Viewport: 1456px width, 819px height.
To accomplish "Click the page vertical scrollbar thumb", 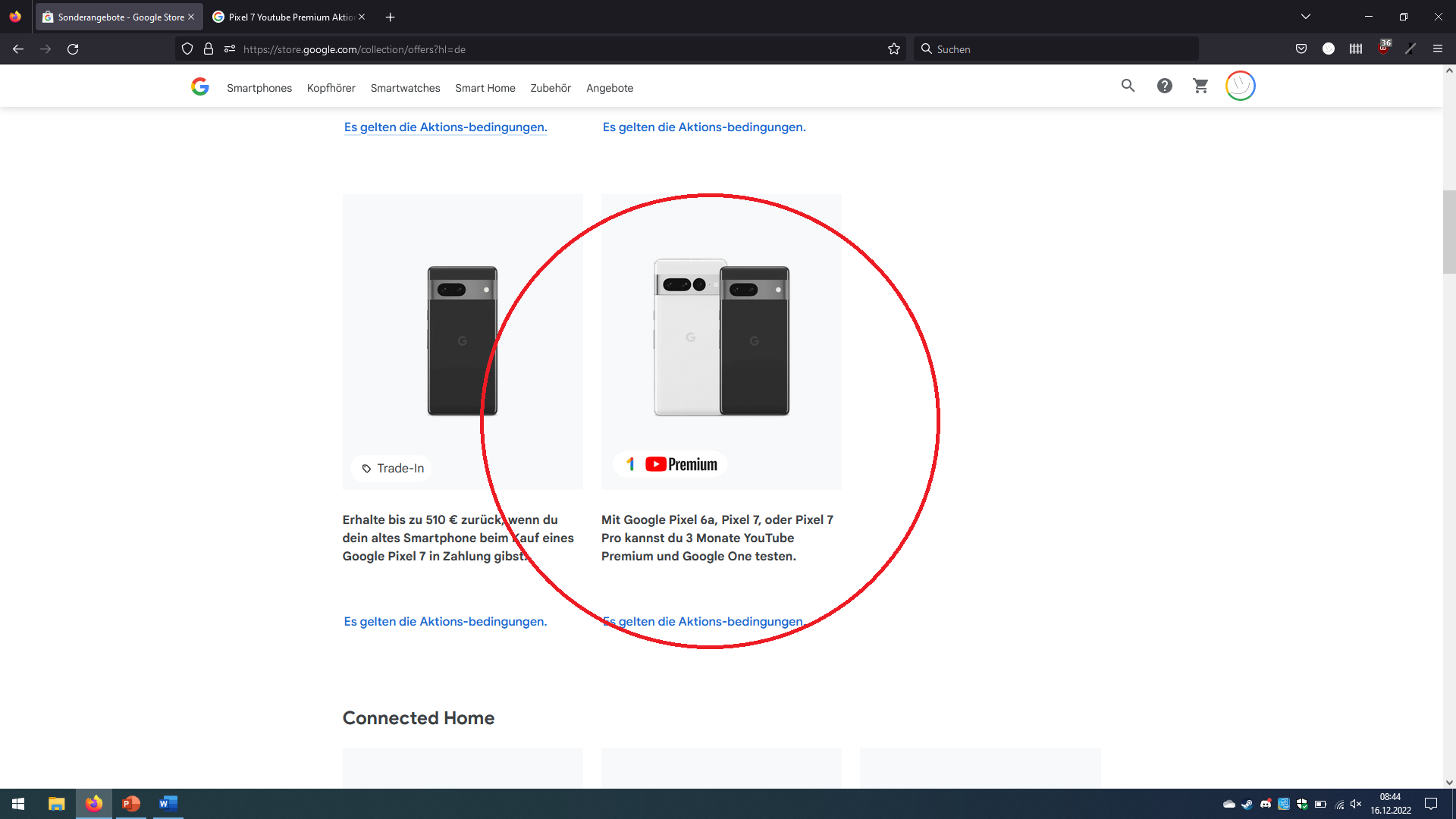I will (1448, 231).
